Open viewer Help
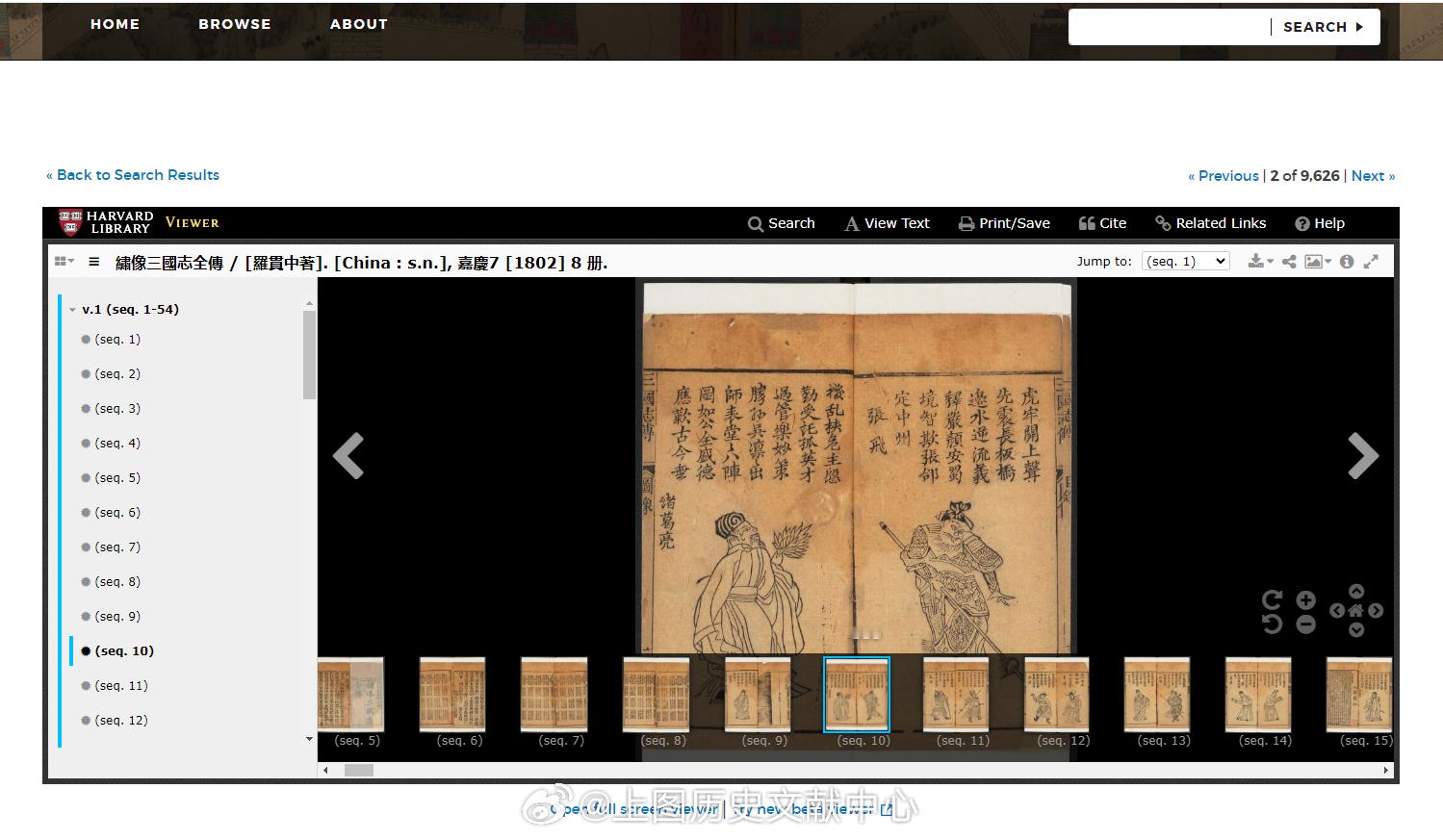 (x=1320, y=223)
